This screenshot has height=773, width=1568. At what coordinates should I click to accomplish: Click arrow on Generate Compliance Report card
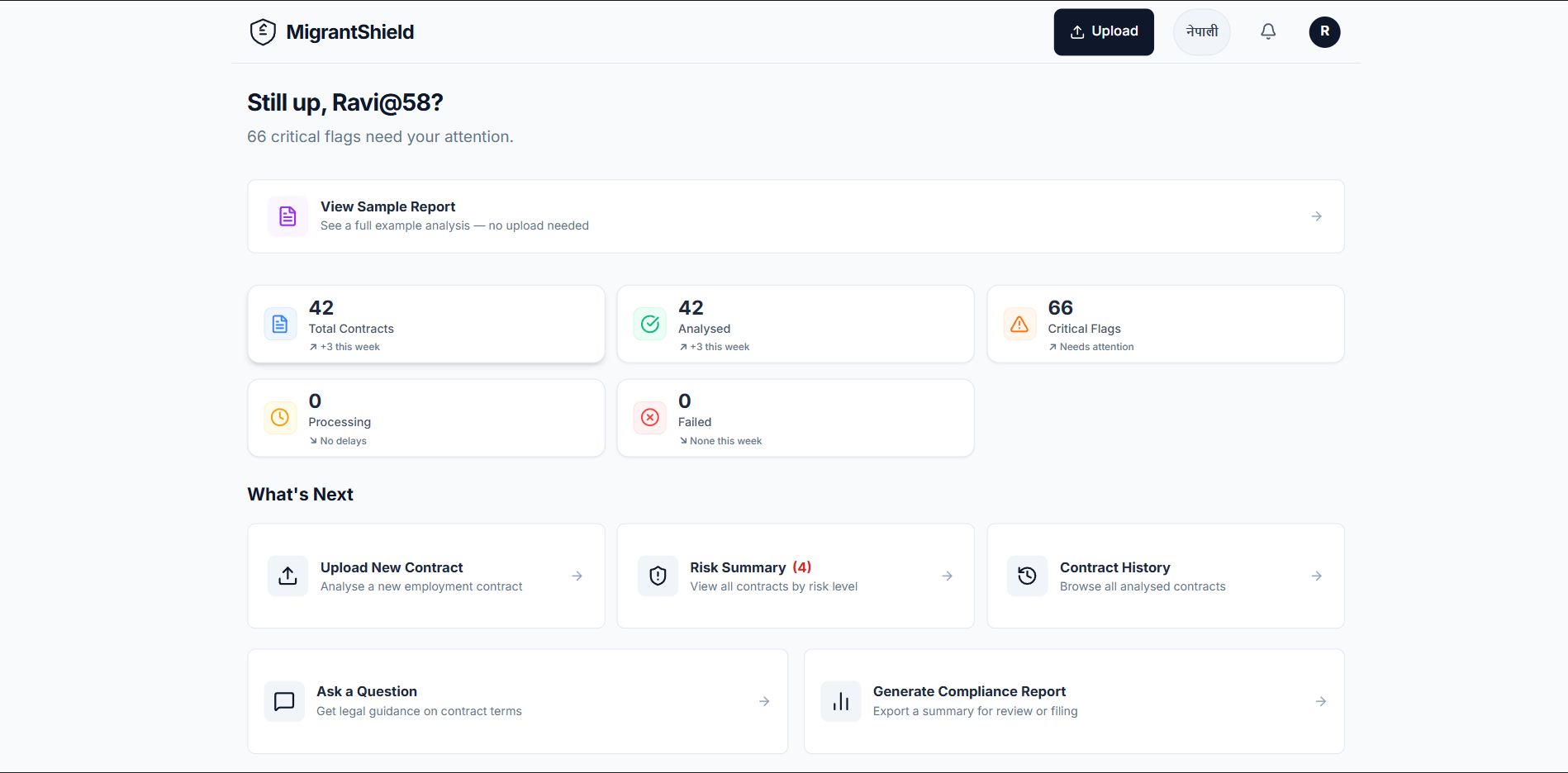[x=1321, y=701]
